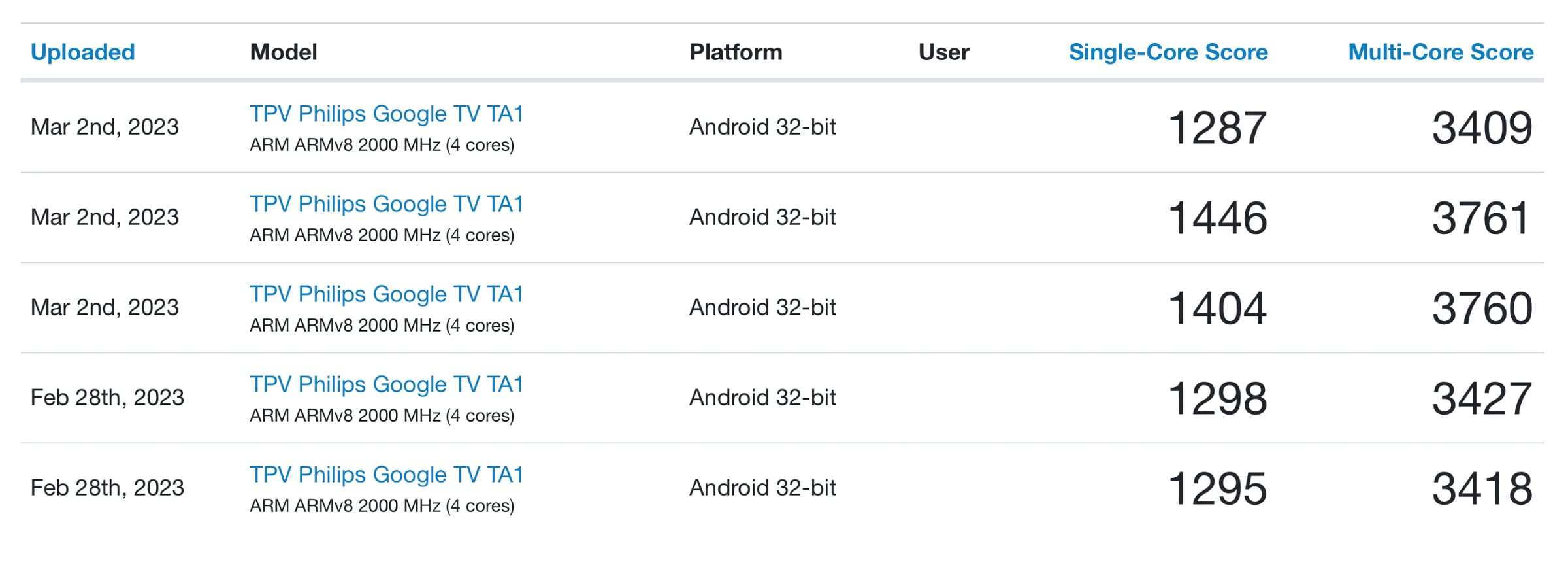Select the multi-core score 3418
The height and width of the screenshot is (561, 1568).
[x=1482, y=488]
